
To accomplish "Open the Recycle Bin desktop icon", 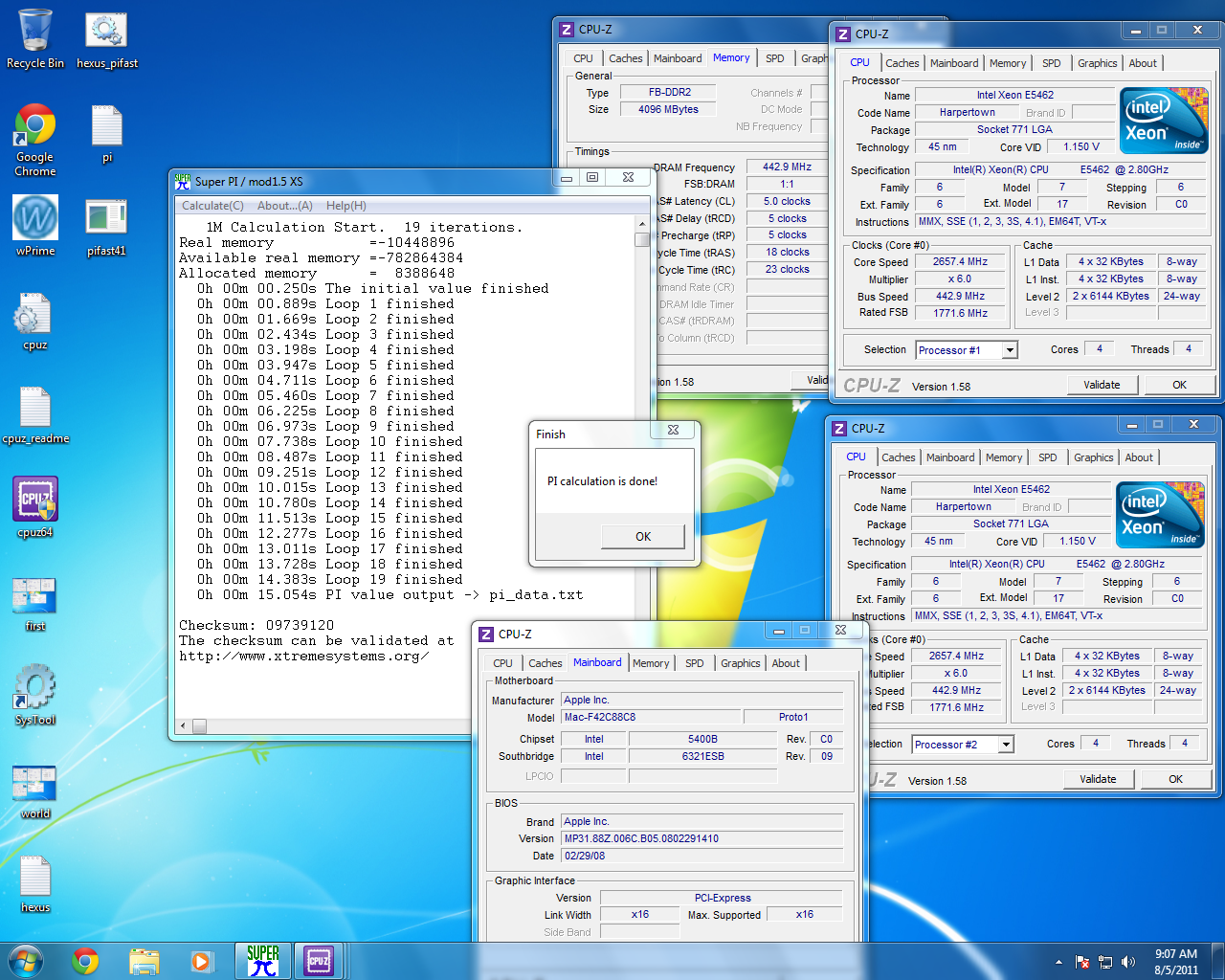I will 35,39.
